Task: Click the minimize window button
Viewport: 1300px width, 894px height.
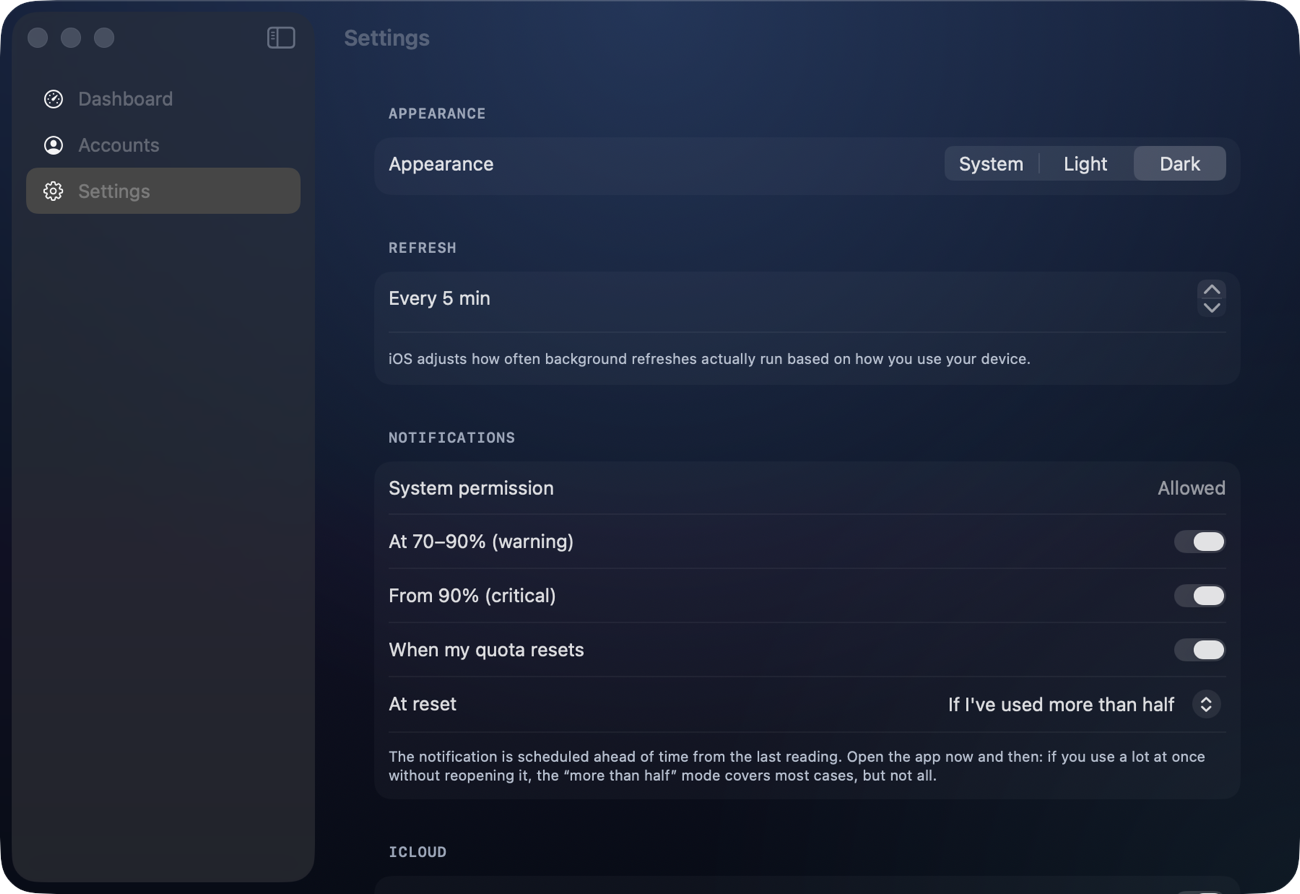Action: pyautogui.click(x=71, y=38)
